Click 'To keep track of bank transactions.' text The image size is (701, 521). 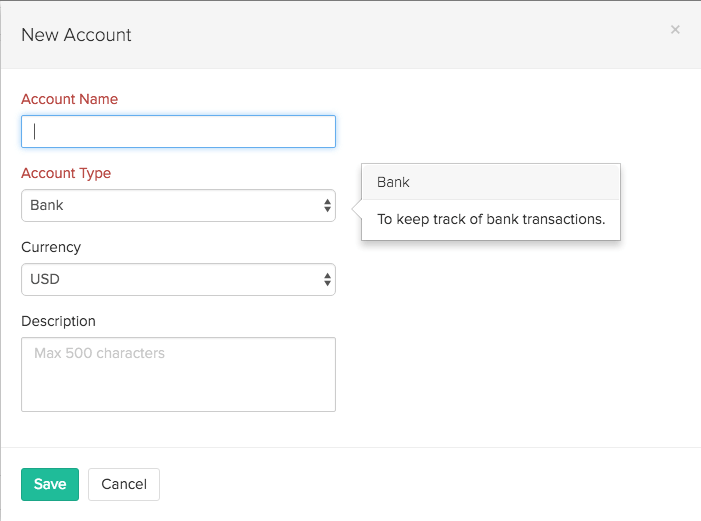click(491, 220)
